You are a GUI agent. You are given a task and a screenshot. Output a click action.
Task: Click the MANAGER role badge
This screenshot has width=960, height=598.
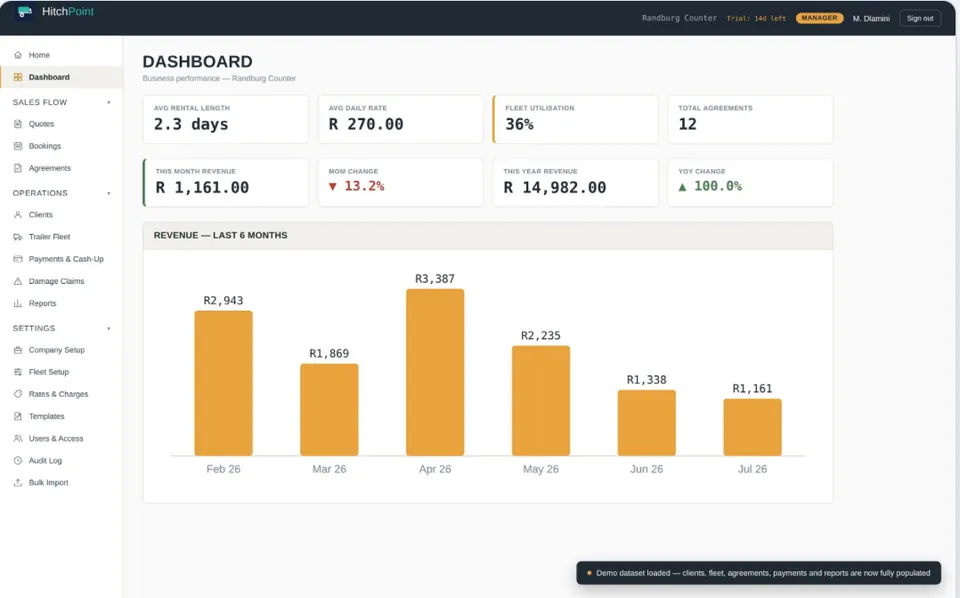[819, 18]
